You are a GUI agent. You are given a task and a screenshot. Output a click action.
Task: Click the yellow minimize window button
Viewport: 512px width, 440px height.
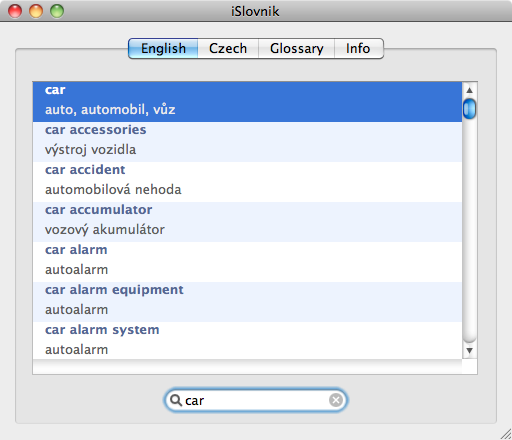pyautogui.click(x=36, y=11)
